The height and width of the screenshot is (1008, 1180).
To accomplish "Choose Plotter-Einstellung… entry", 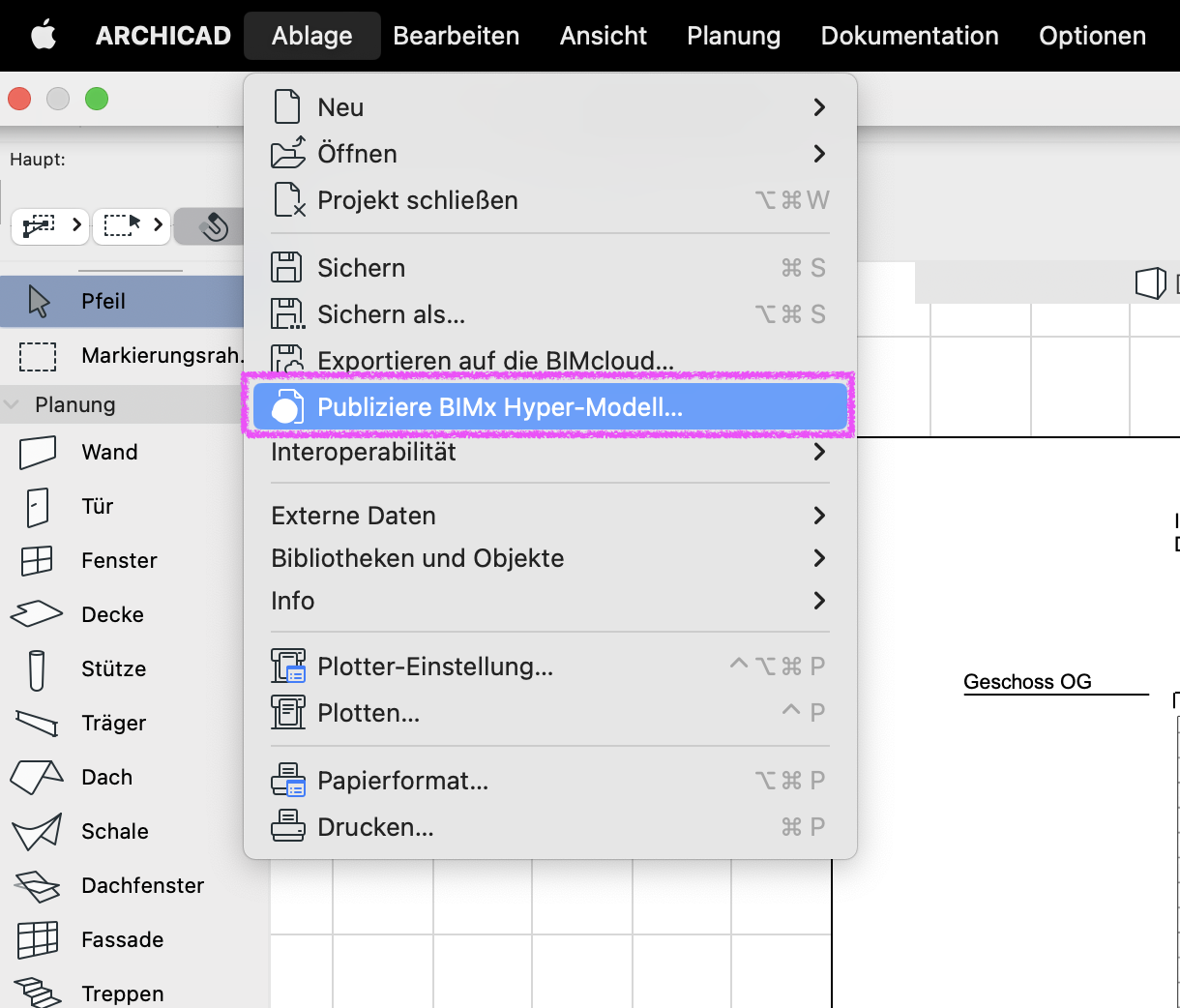I will [x=550, y=667].
